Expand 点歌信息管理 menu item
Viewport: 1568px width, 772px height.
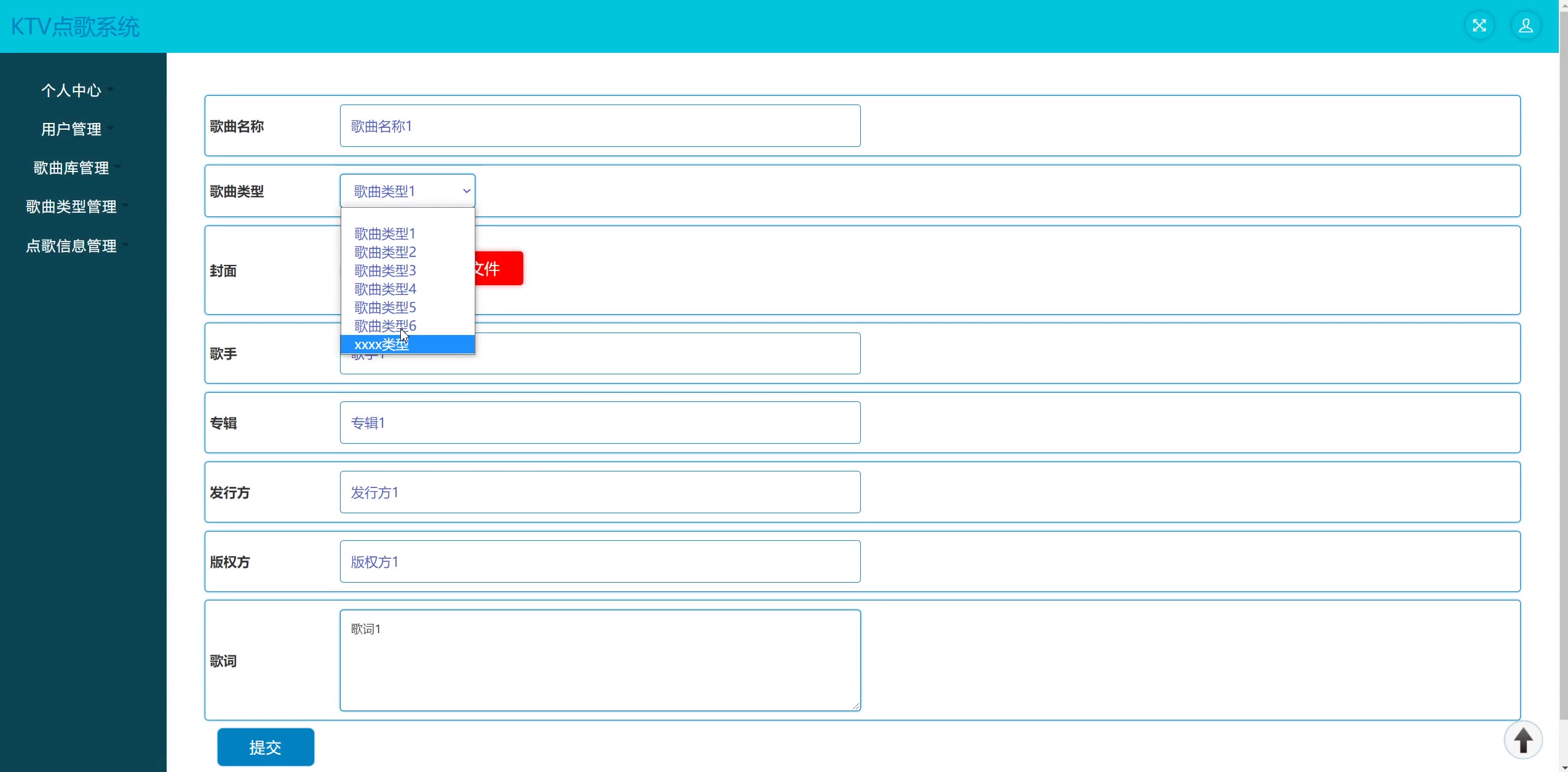click(x=71, y=246)
